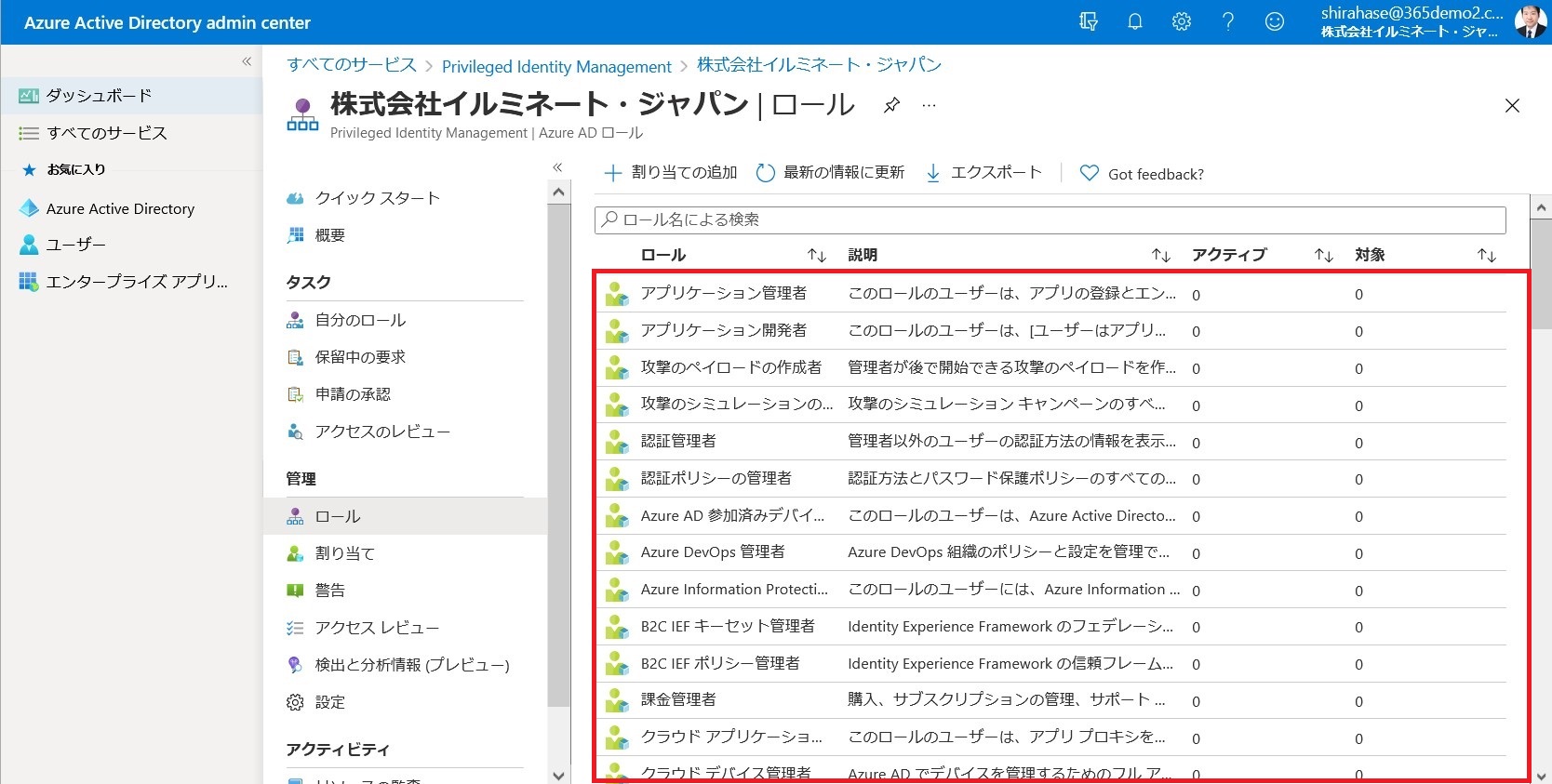Open アクセス レビュー under 管理

[x=405, y=628]
